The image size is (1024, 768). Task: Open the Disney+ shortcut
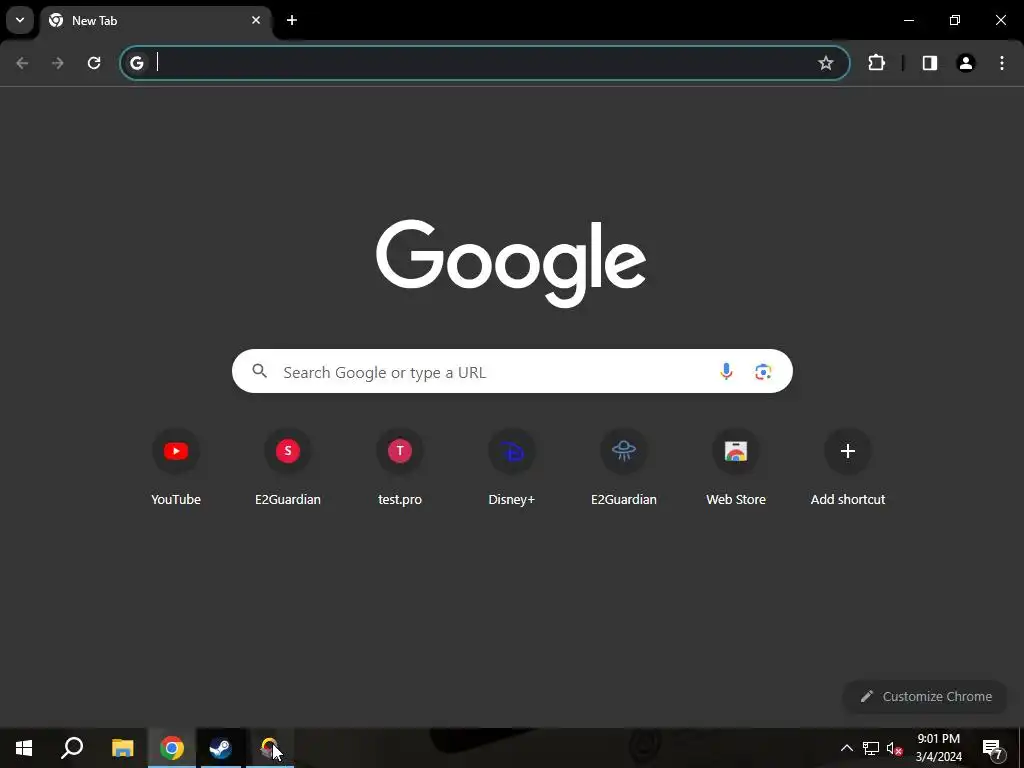click(x=512, y=466)
